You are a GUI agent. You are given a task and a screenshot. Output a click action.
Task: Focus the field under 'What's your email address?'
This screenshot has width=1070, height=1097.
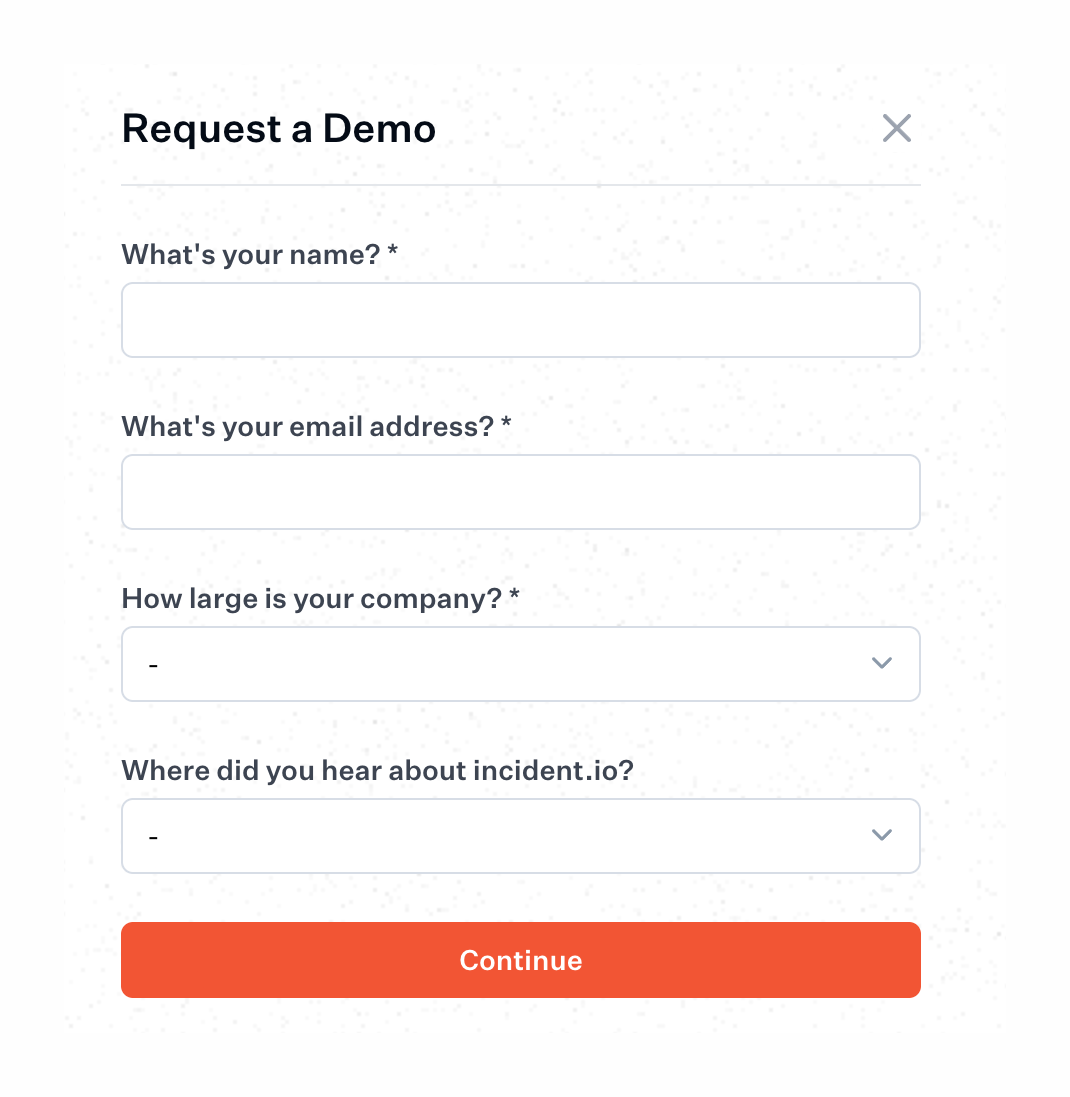(520, 491)
